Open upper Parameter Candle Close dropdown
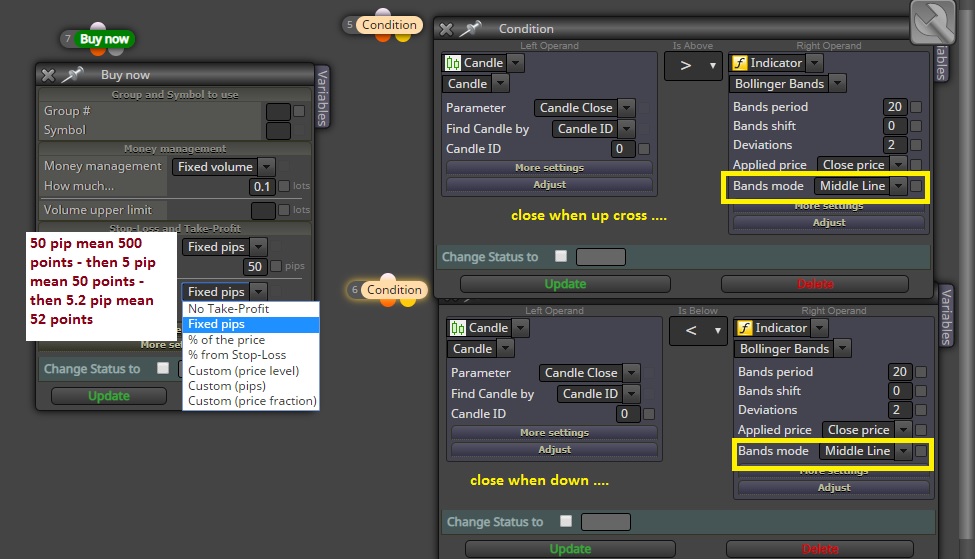The width and height of the screenshot is (975, 559). click(x=584, y=108)
